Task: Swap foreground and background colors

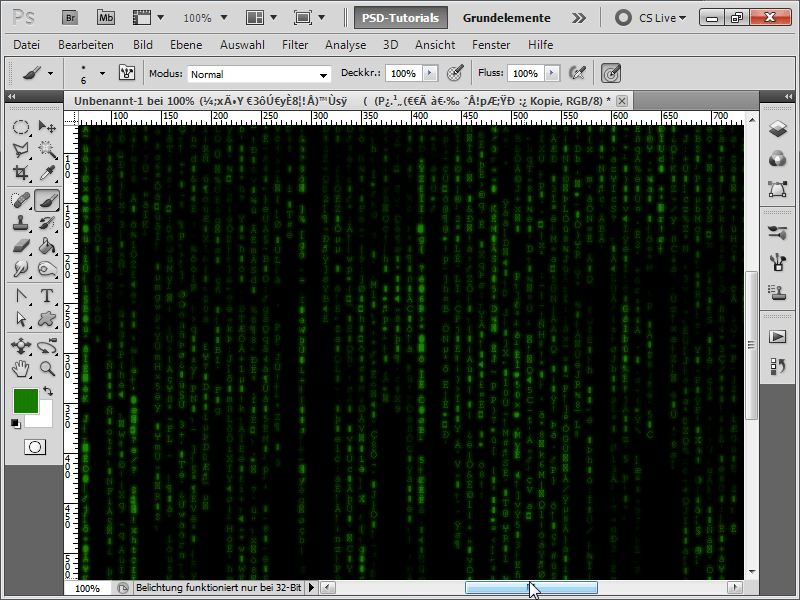Action: point(48,391)
